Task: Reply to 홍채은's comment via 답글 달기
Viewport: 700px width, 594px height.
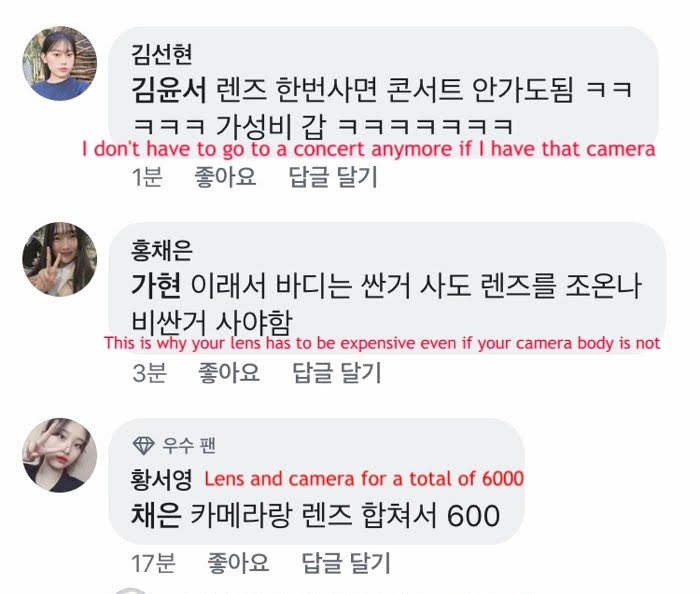Action: [x=337, y=372]
